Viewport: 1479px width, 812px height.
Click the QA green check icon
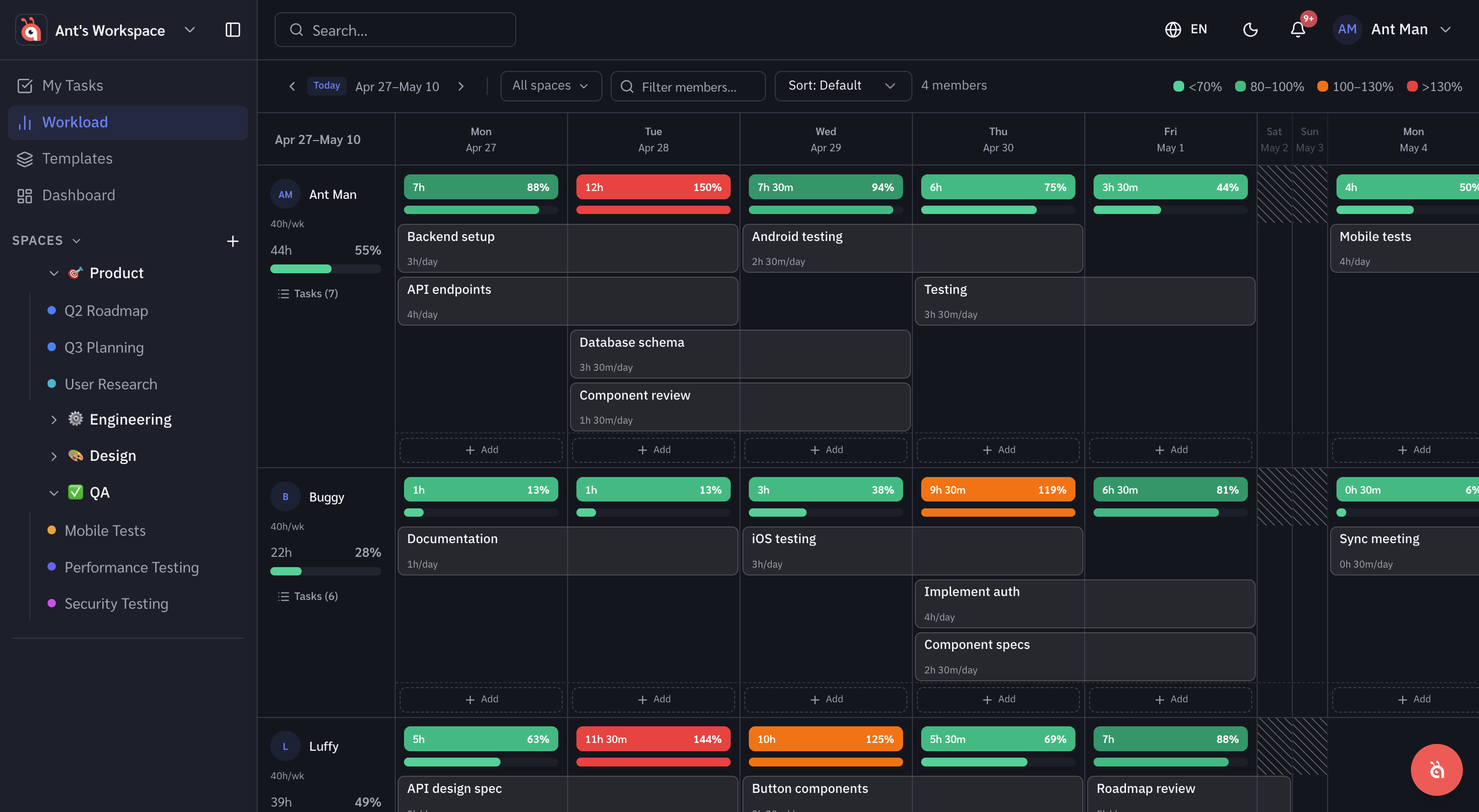(x=76, y=492)
